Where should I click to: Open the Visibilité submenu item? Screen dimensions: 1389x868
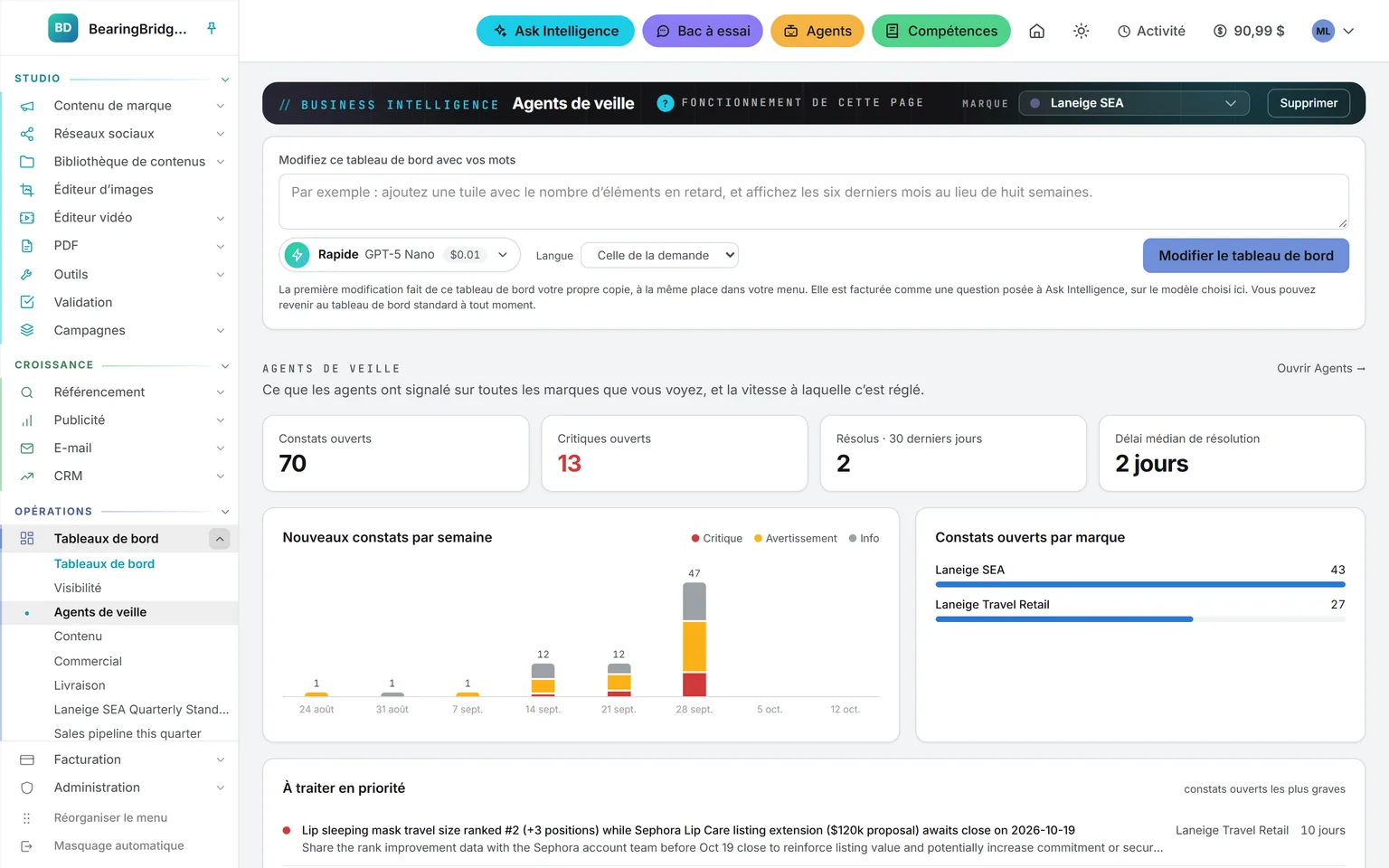click(78, 588)
